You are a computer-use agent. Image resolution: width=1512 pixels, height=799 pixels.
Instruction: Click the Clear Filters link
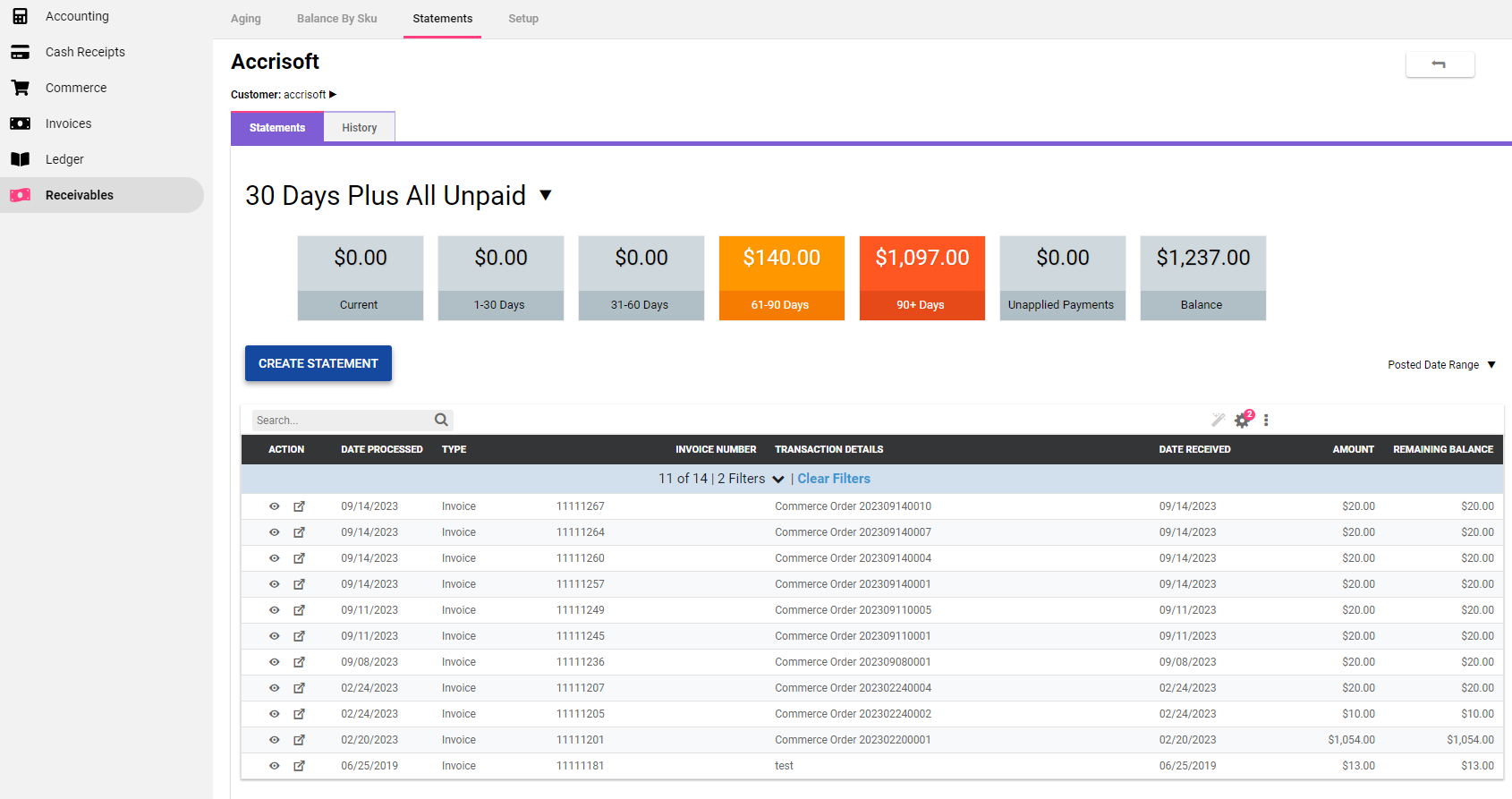pos(834,479)
